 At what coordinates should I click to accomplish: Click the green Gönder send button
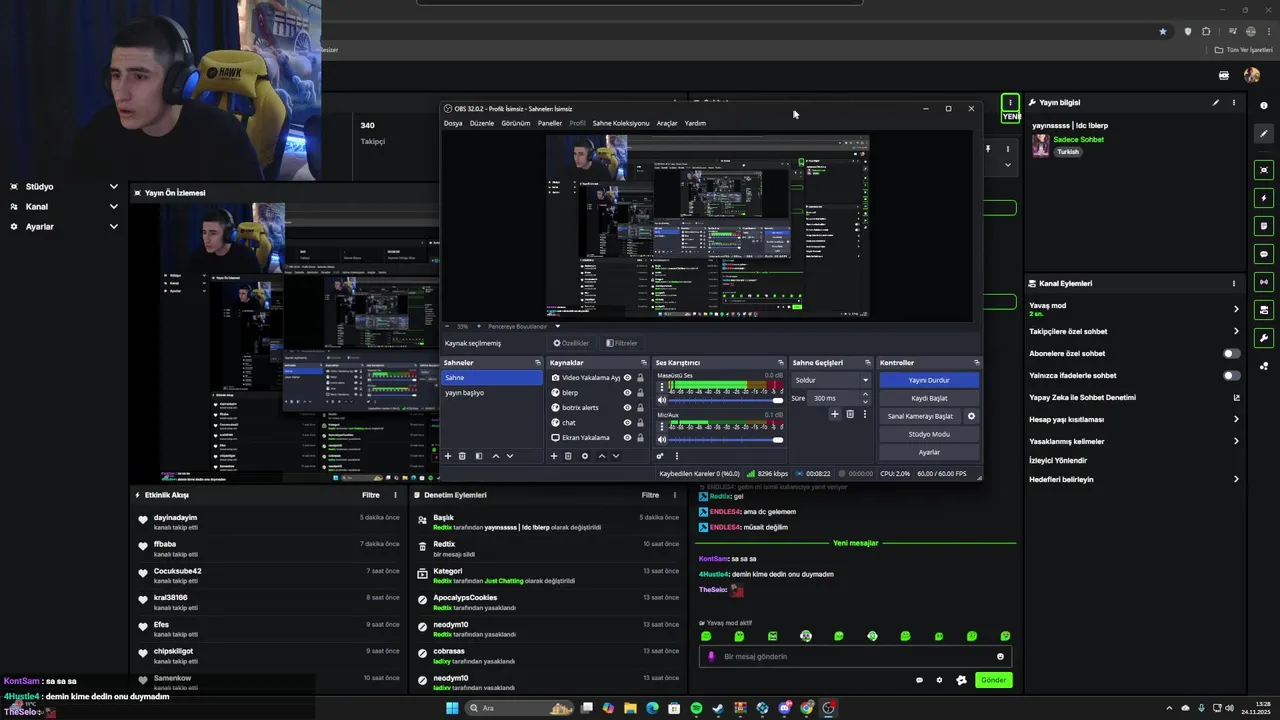point(993,680)
